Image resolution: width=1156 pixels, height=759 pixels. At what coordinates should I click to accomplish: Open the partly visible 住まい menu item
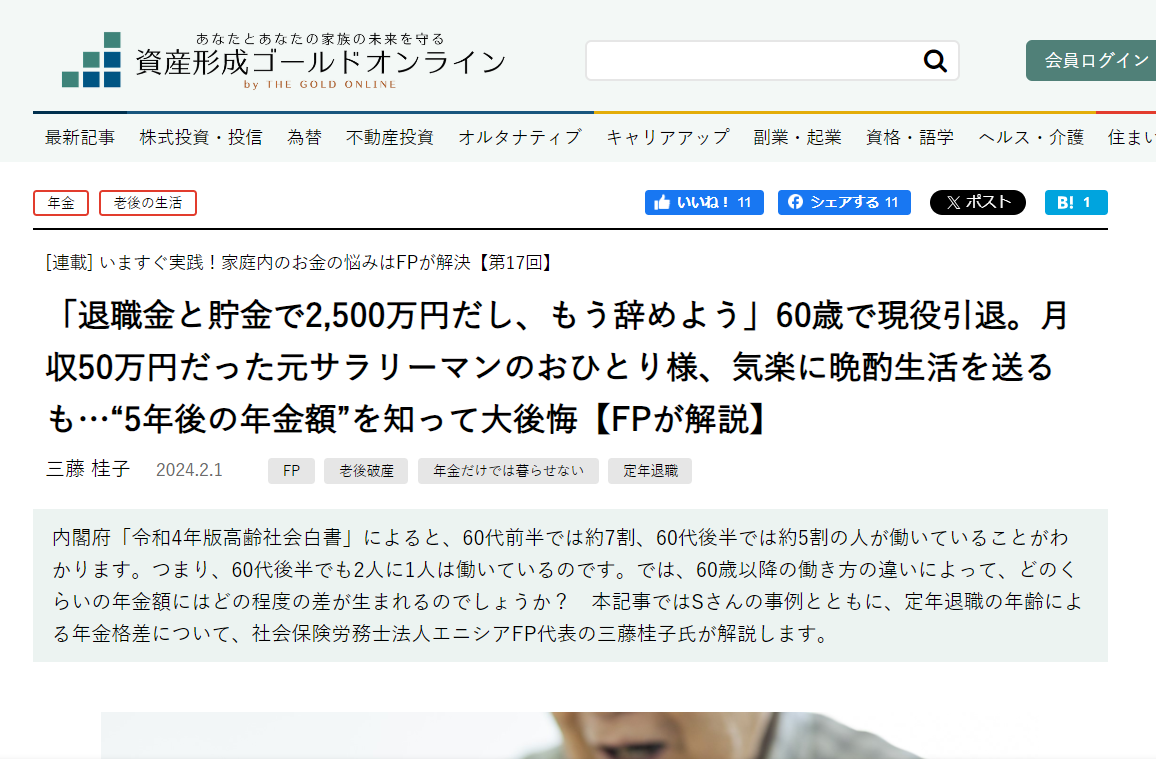[1132, 138]
